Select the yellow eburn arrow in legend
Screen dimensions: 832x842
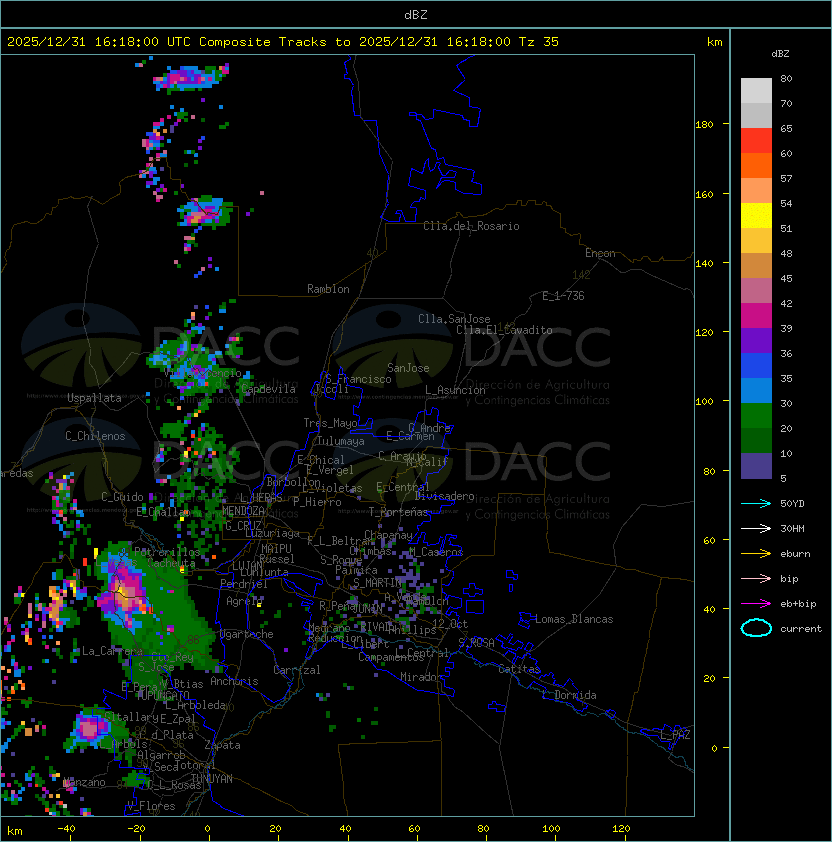point(756,553)
